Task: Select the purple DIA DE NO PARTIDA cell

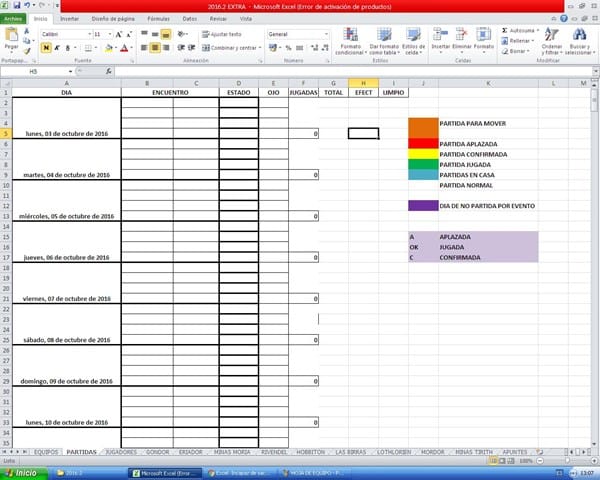Action: [423, 206]
